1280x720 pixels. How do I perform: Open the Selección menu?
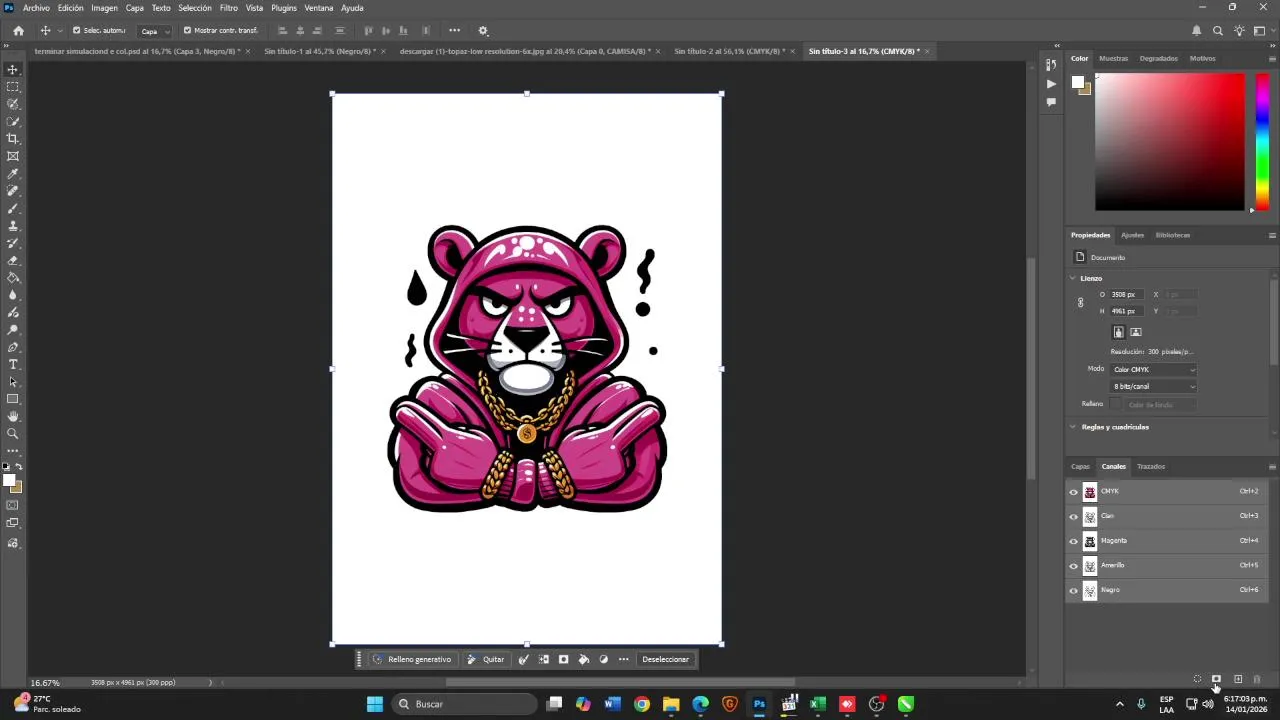pyautogui.click(x=195, y=8)
